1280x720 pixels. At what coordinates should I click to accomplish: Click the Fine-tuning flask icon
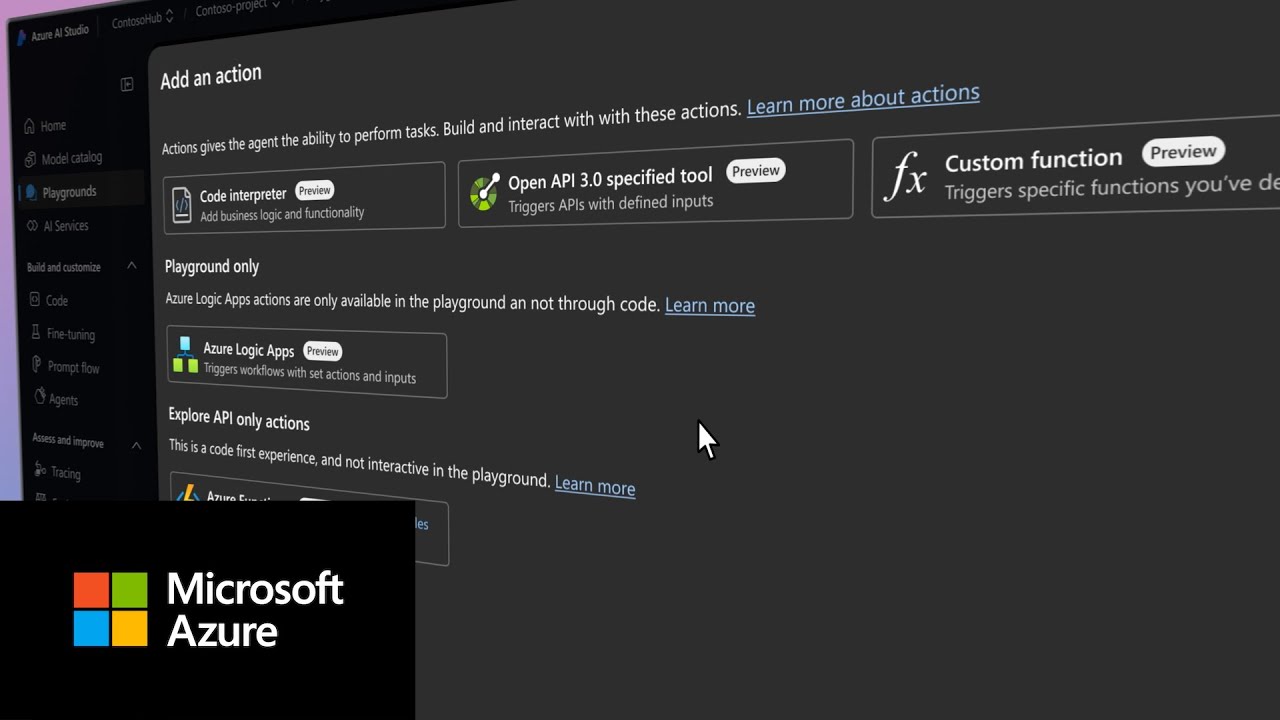(x=36, y=333)
